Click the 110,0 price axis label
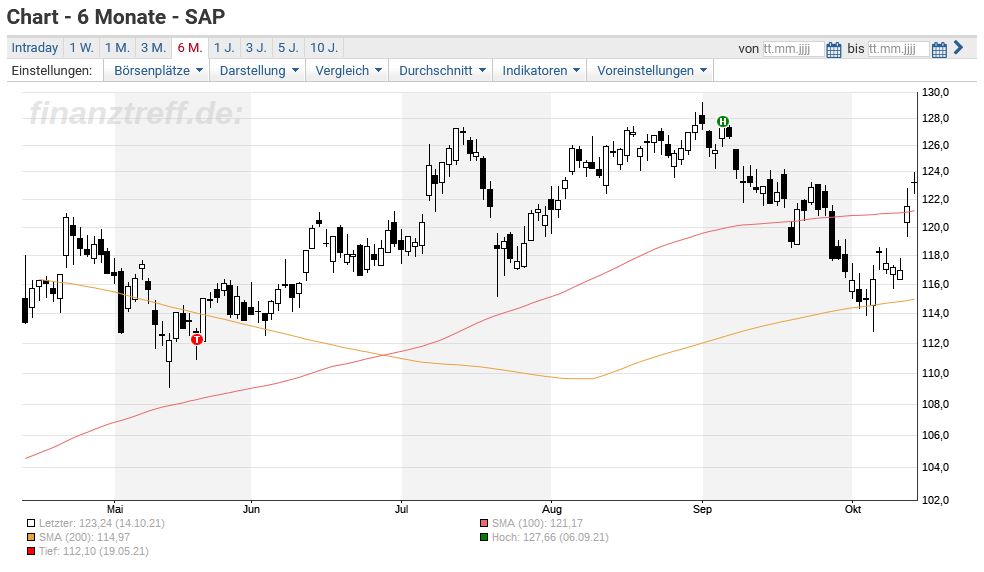The image size is (984, 572). pos(935,373)
